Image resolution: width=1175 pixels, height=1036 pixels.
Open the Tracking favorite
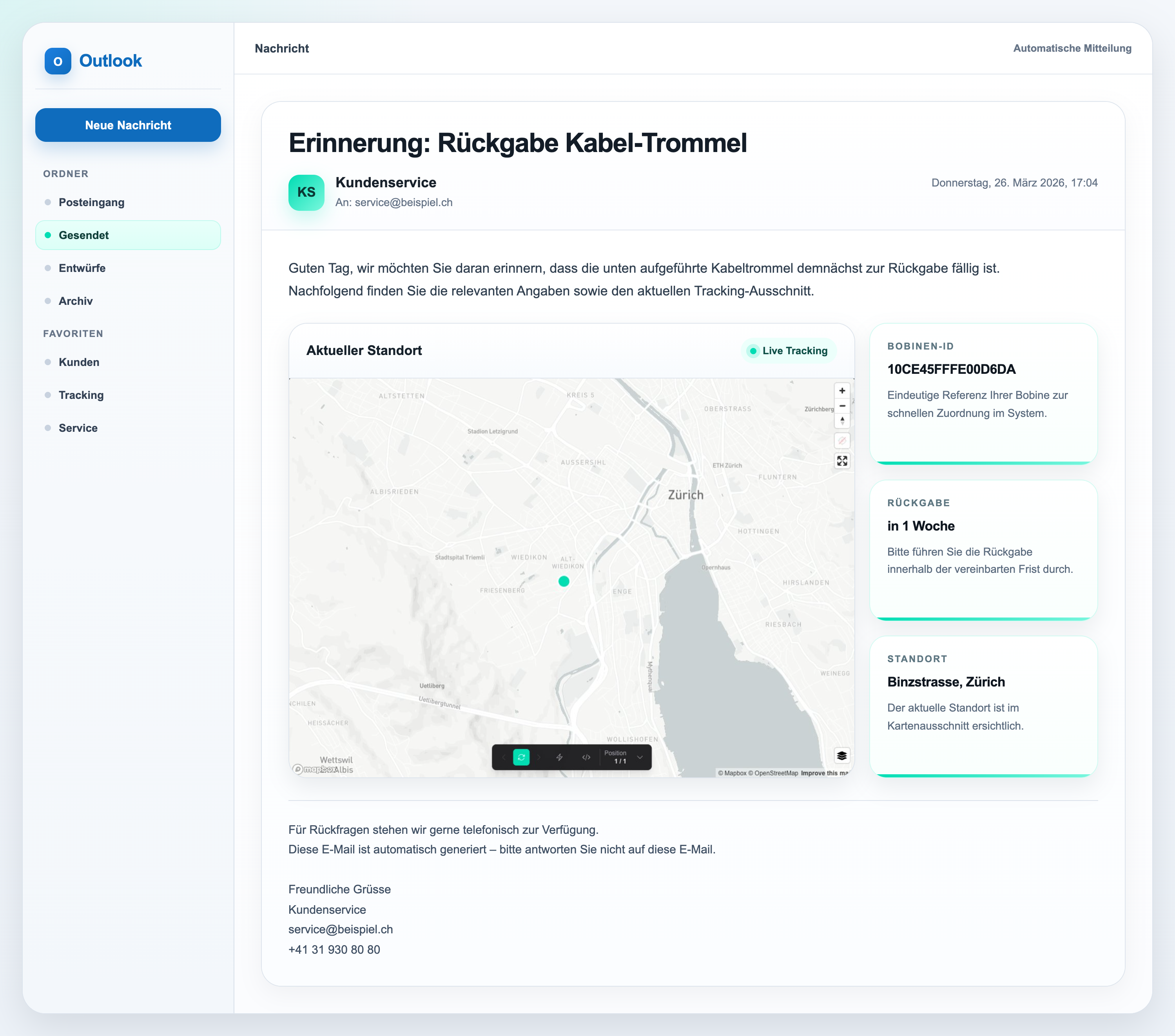coord(81,395)
